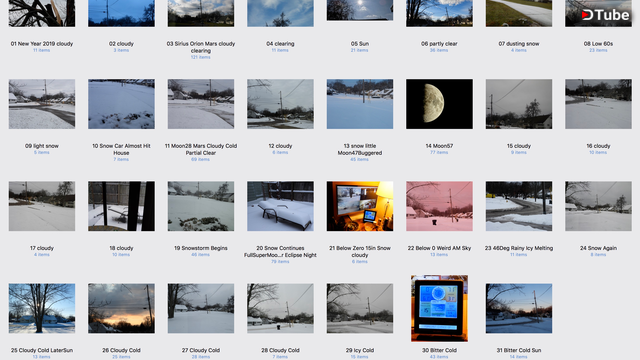This screenshot has width=640, height=360.
Task: Click the '01 New Year 2019 cloudy' album title
Action: pyautogui.click(x=42, y=44)
